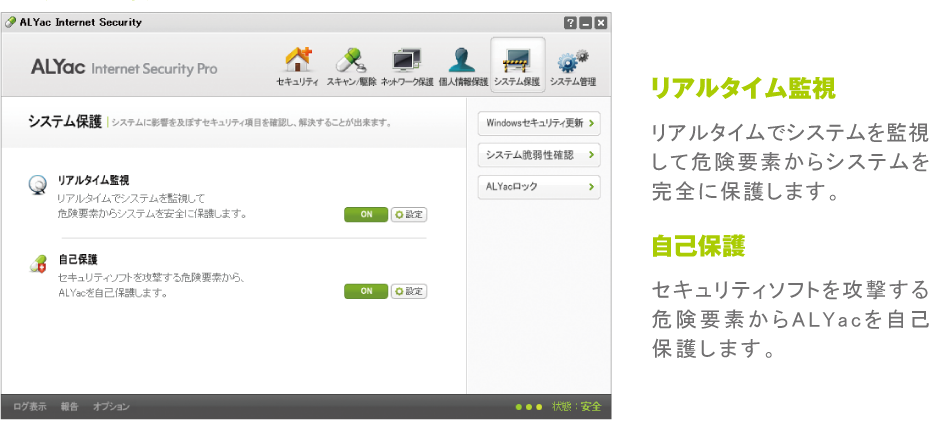Click the 自己保護 capsule shield icon
This screenshot has width=929, height=423.
click(x=37, y=264)
